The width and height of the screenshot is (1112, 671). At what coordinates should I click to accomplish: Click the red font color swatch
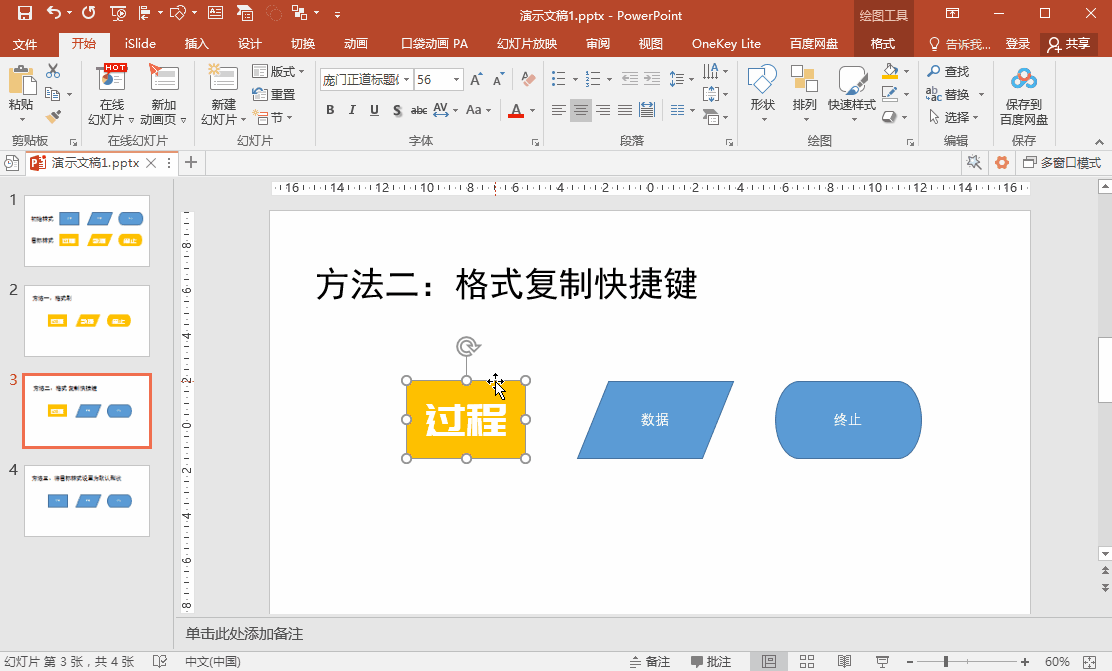[x=516, y=110]
